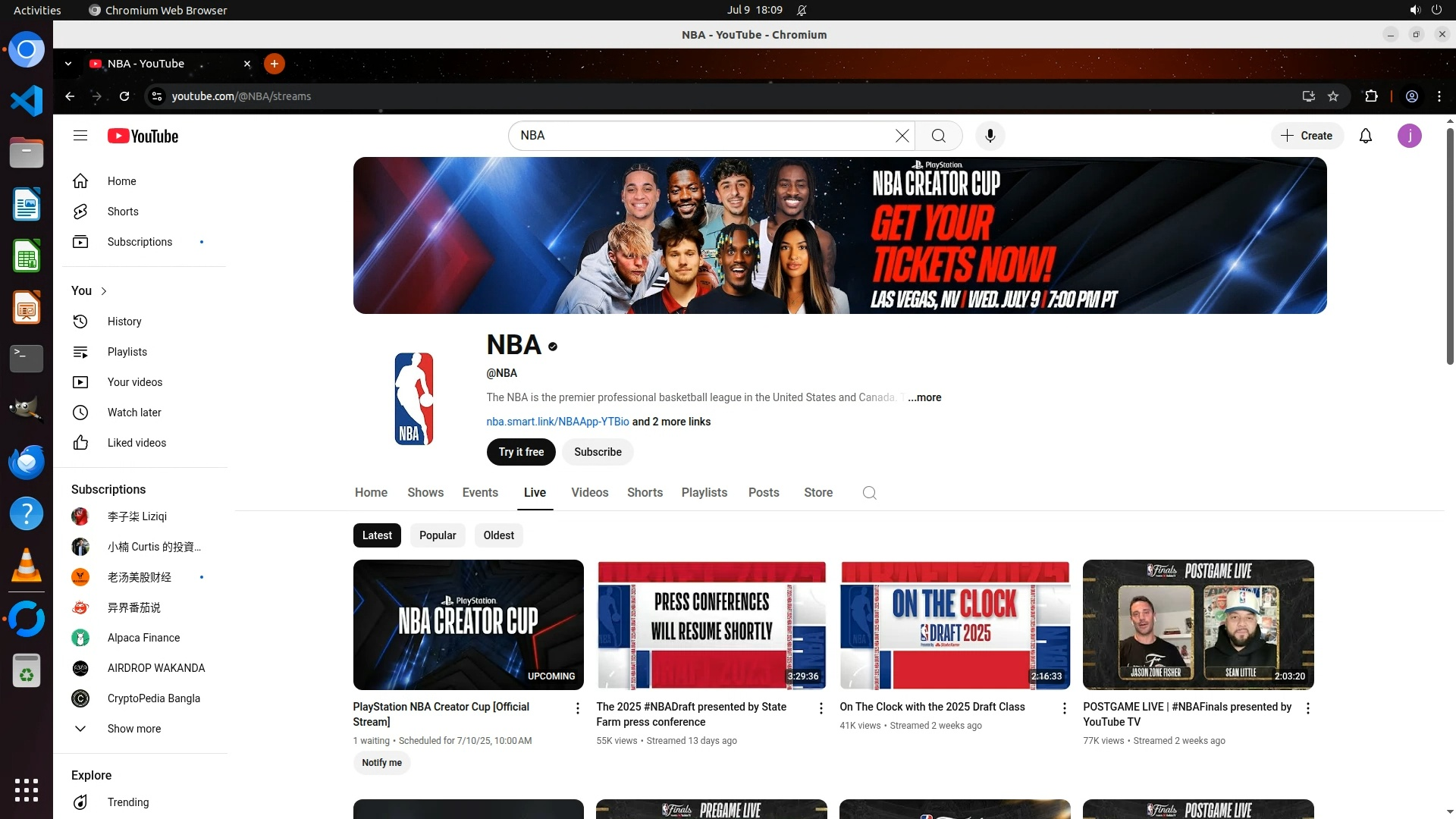
Task: Click the search magnifier button
Action: [x=938, y=136]
